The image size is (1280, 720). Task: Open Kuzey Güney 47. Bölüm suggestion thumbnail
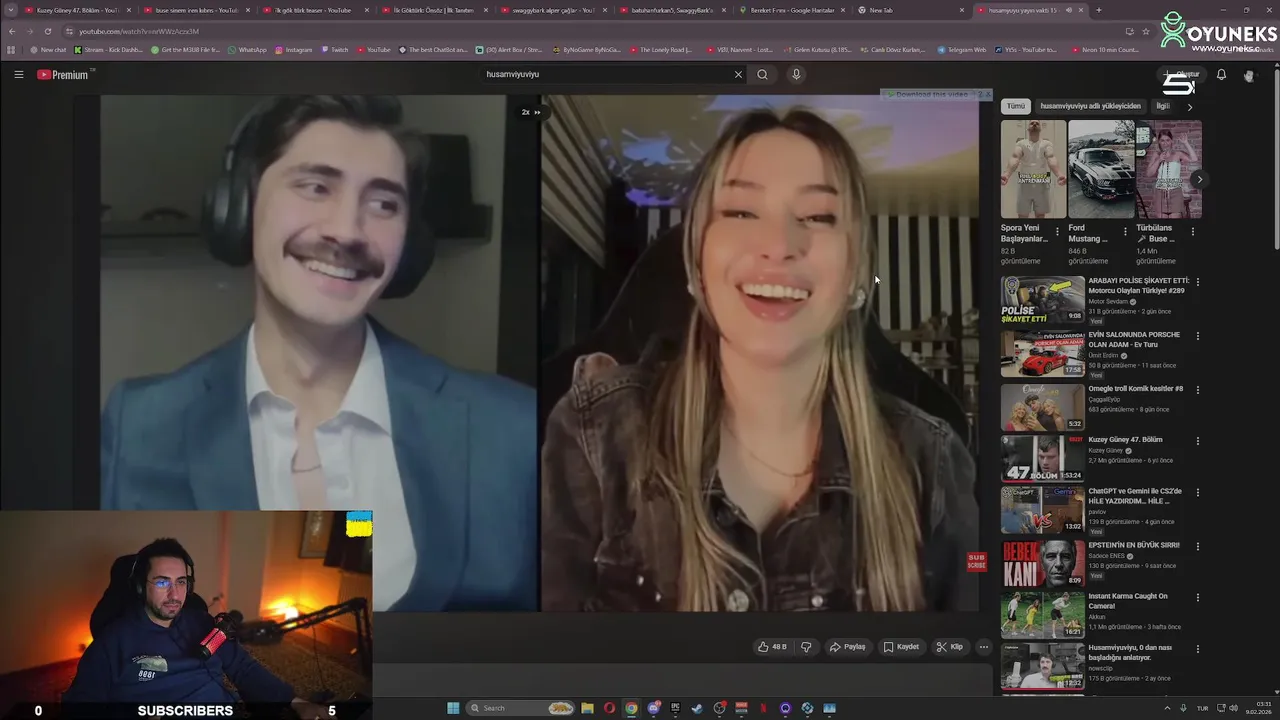pyautogui.click(x=1043, y=458)
